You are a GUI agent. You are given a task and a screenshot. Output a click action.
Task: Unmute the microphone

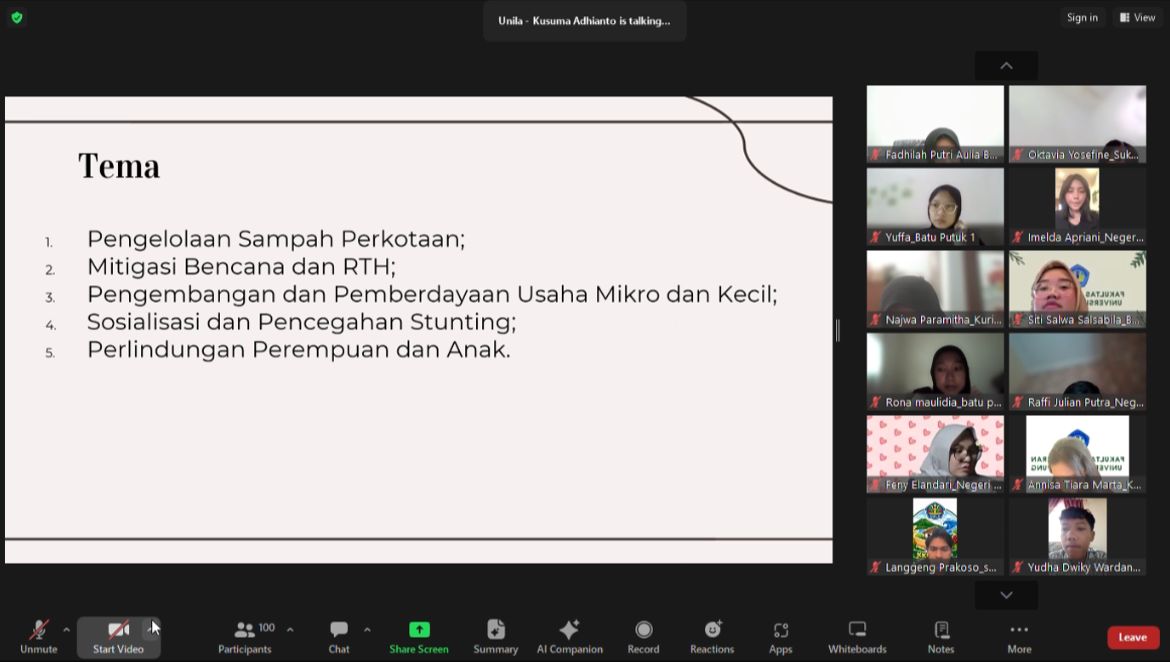click(x=39, y=636)
